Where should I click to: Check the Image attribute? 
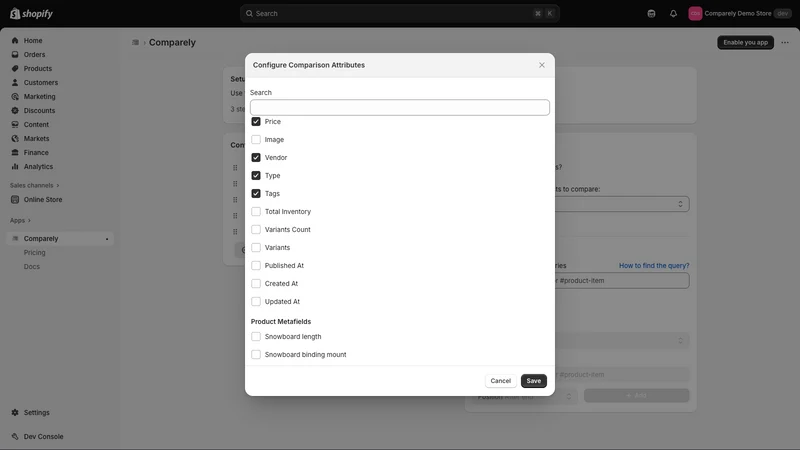[256, 140]
